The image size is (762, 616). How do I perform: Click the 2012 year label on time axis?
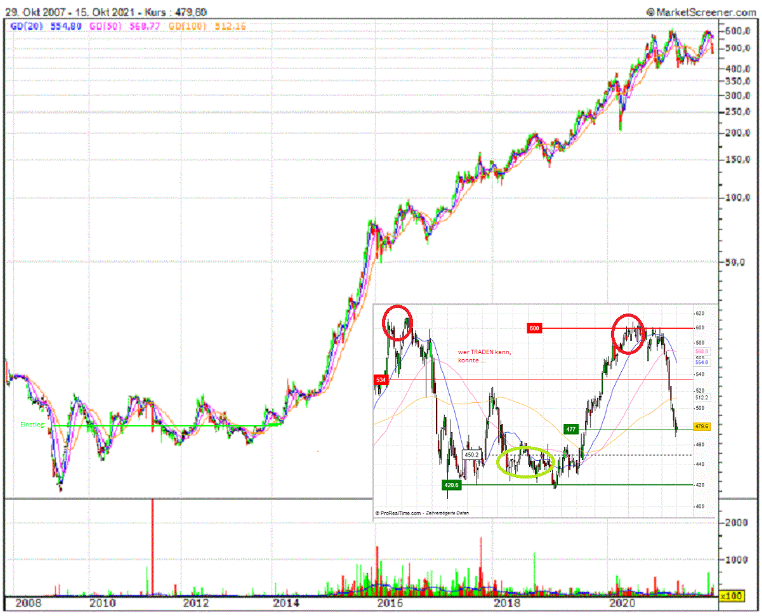tap(196, 603)
